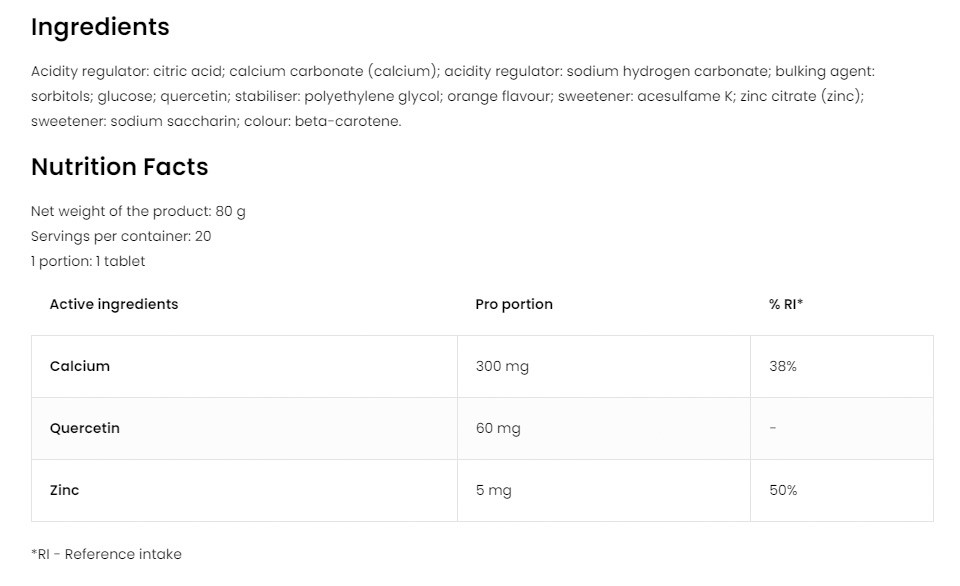The width and height of the screenshot is (960, 586).
Task: Click the Servings per container line
Action: pyautogui.click(x=121, y=236)
